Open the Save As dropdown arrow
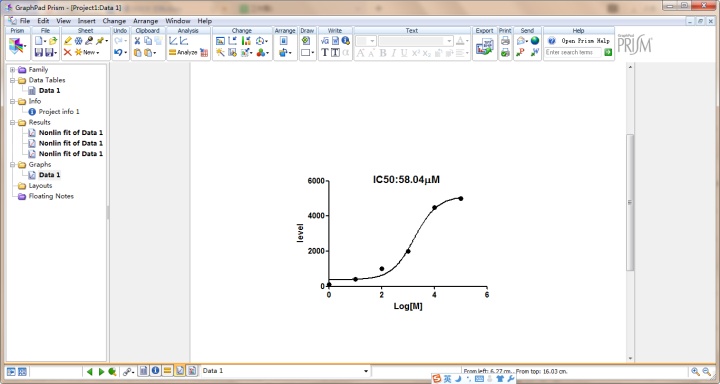 coord(56,53)
